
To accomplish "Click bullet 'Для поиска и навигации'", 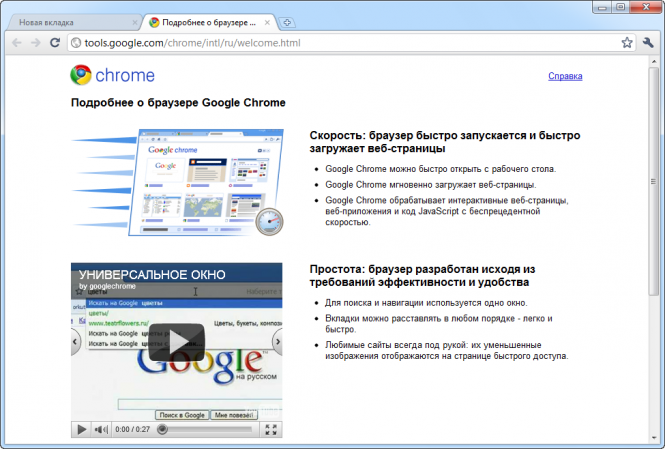I will [426, 303].
